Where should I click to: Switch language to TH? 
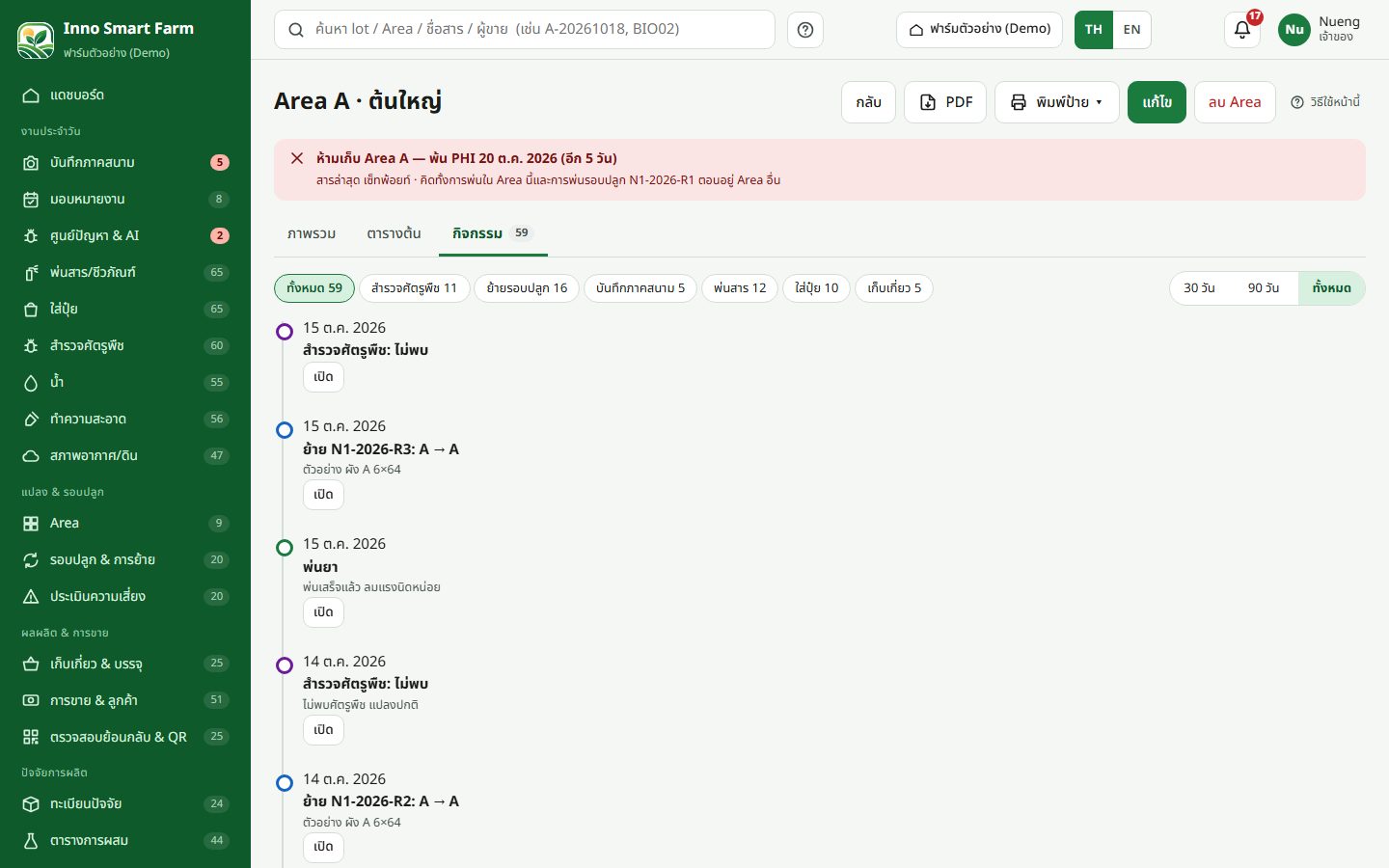click(1094, 30)
